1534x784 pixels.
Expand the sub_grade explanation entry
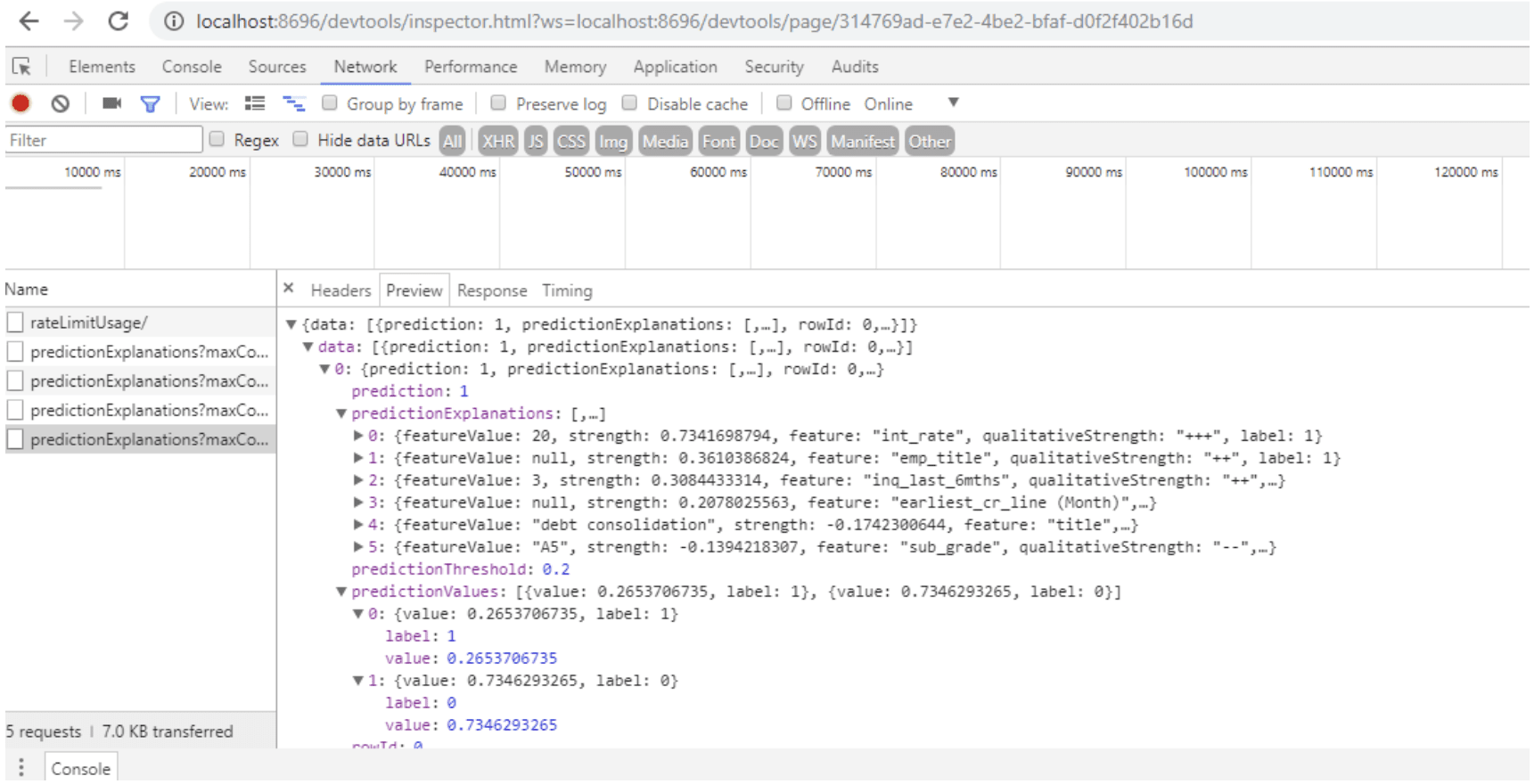click(357, 547)
